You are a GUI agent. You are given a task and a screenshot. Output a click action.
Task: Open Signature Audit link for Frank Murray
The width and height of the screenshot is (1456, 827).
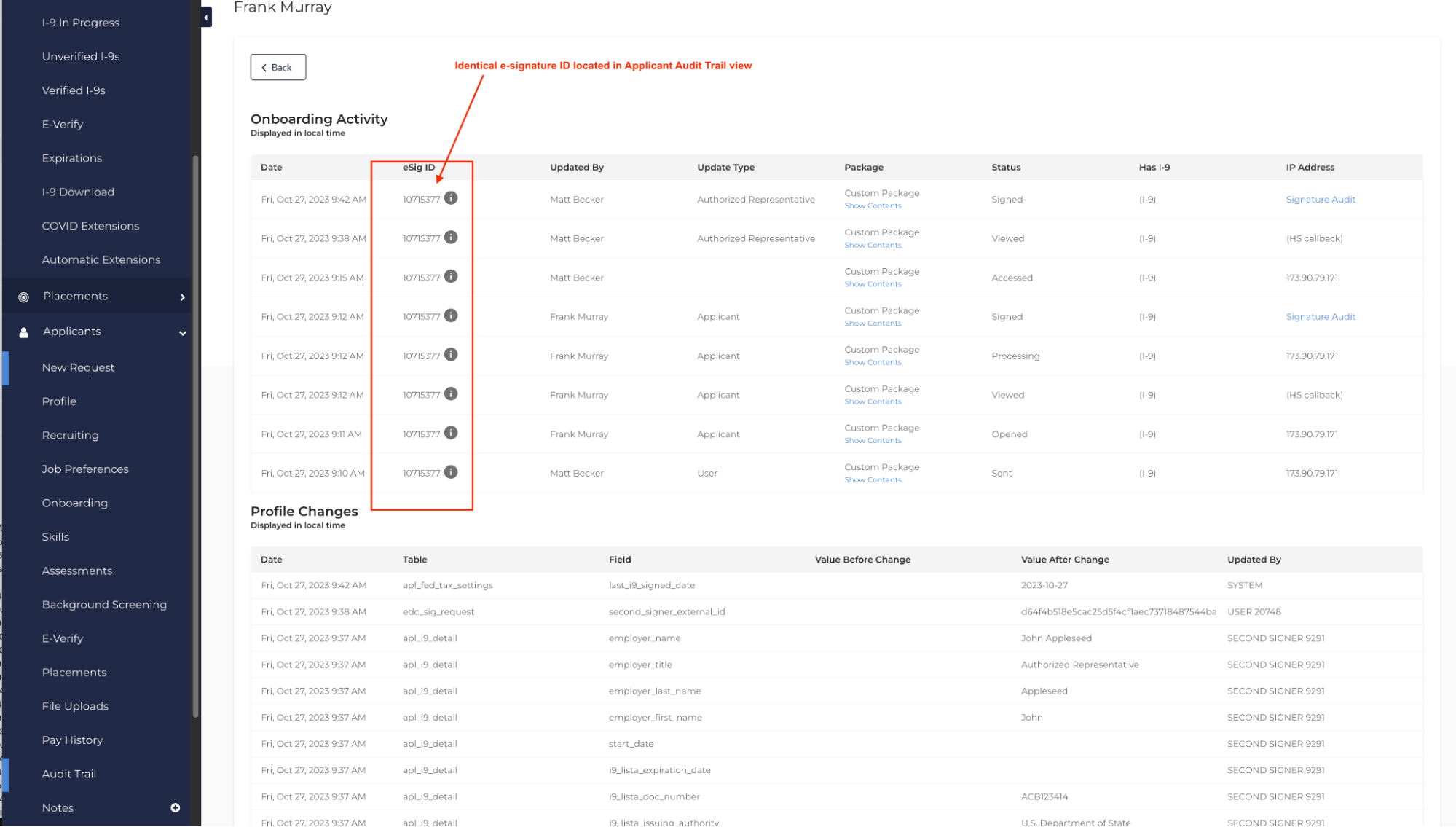(x=1320, y=317)
